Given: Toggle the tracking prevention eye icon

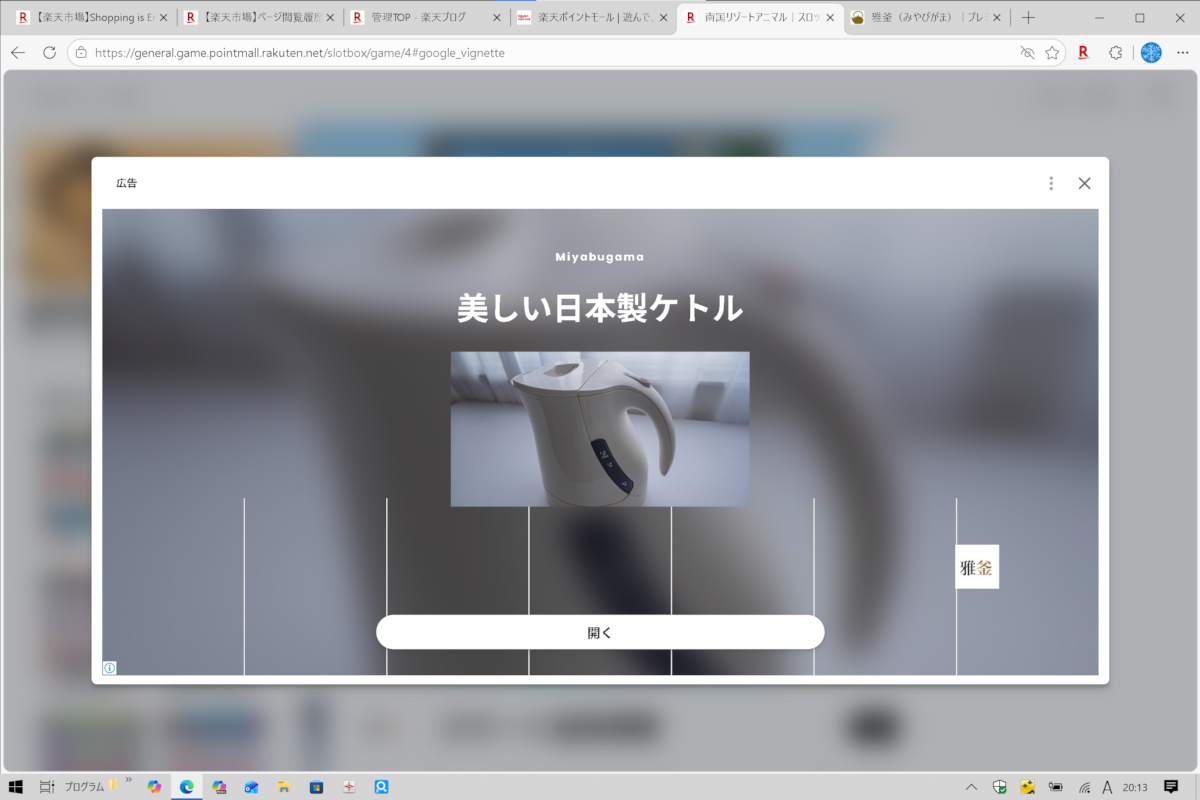Looking at the screenshot, I should [1027, 52].
